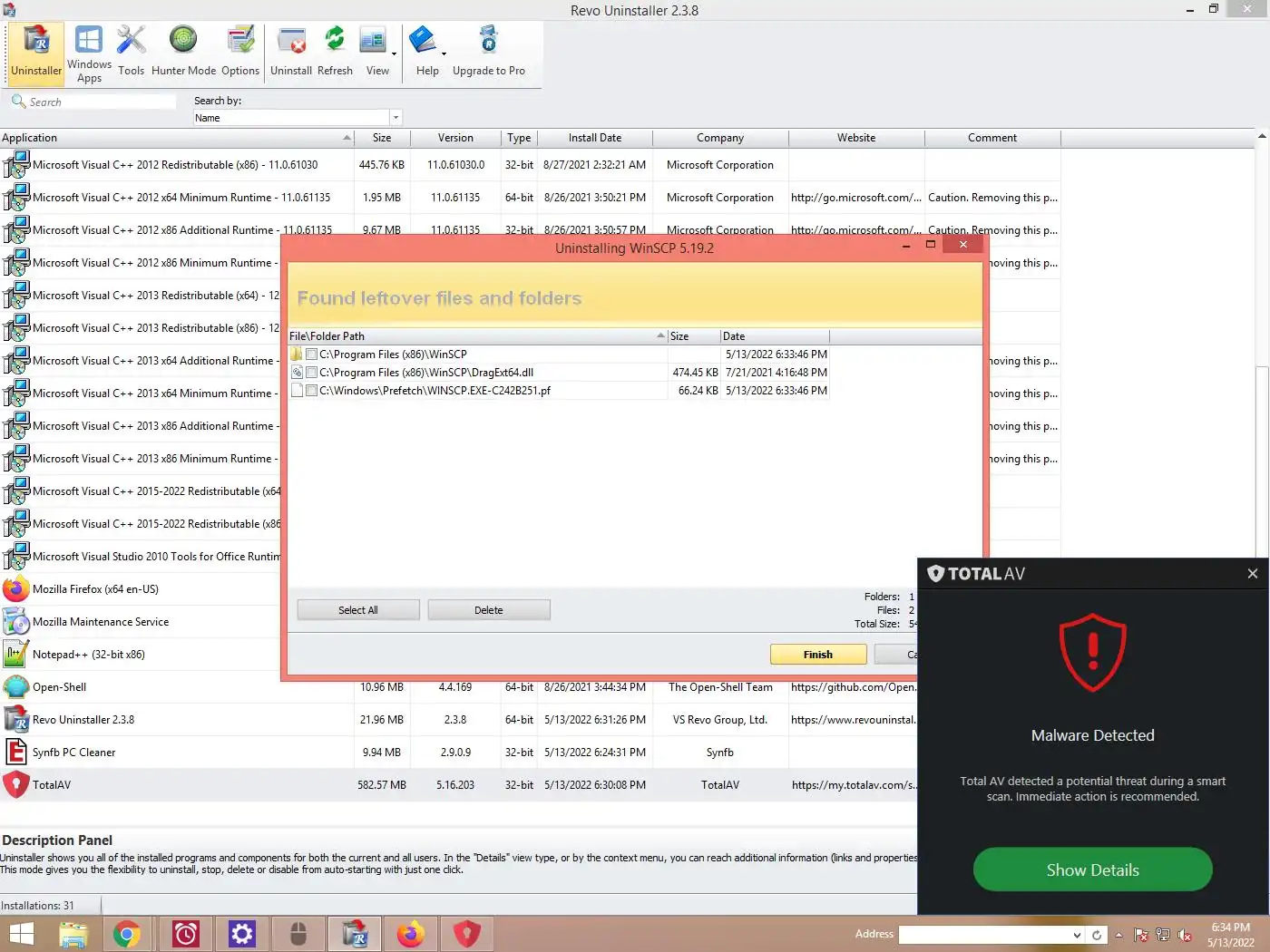Show hidden system tray icons

[1119, 935]
